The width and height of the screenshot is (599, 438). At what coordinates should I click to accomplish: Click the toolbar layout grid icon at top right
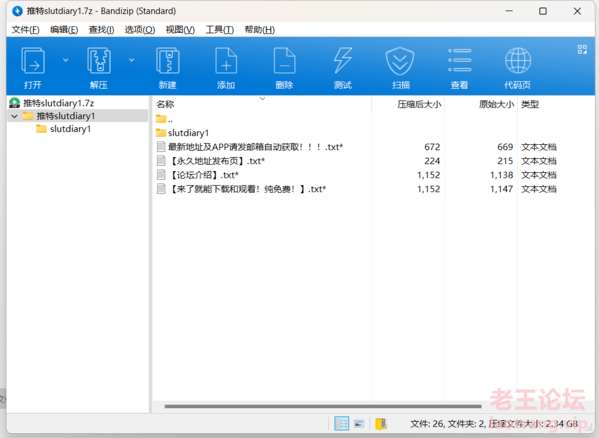(582, 49)
